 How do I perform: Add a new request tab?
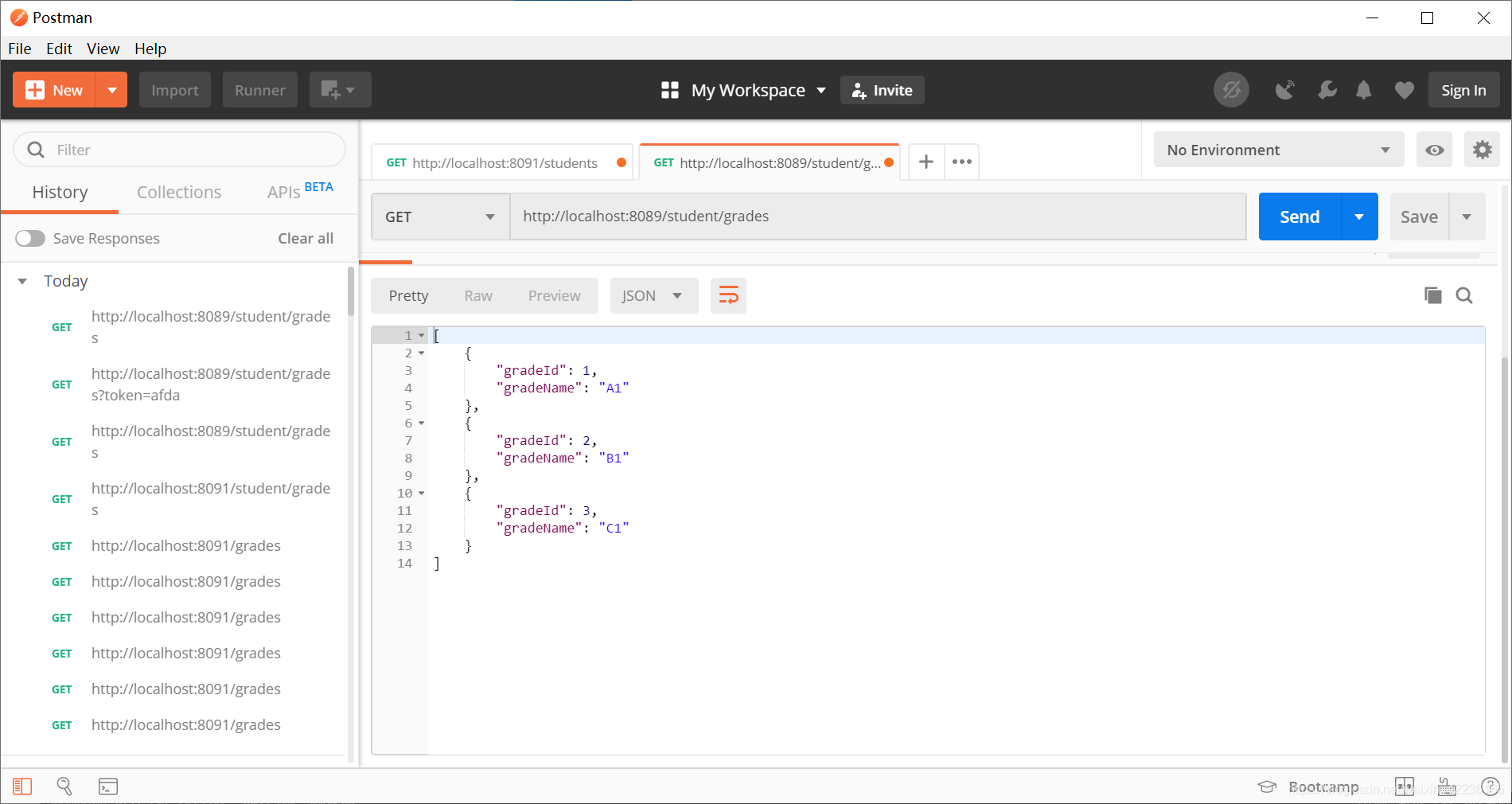click(926, 162)
